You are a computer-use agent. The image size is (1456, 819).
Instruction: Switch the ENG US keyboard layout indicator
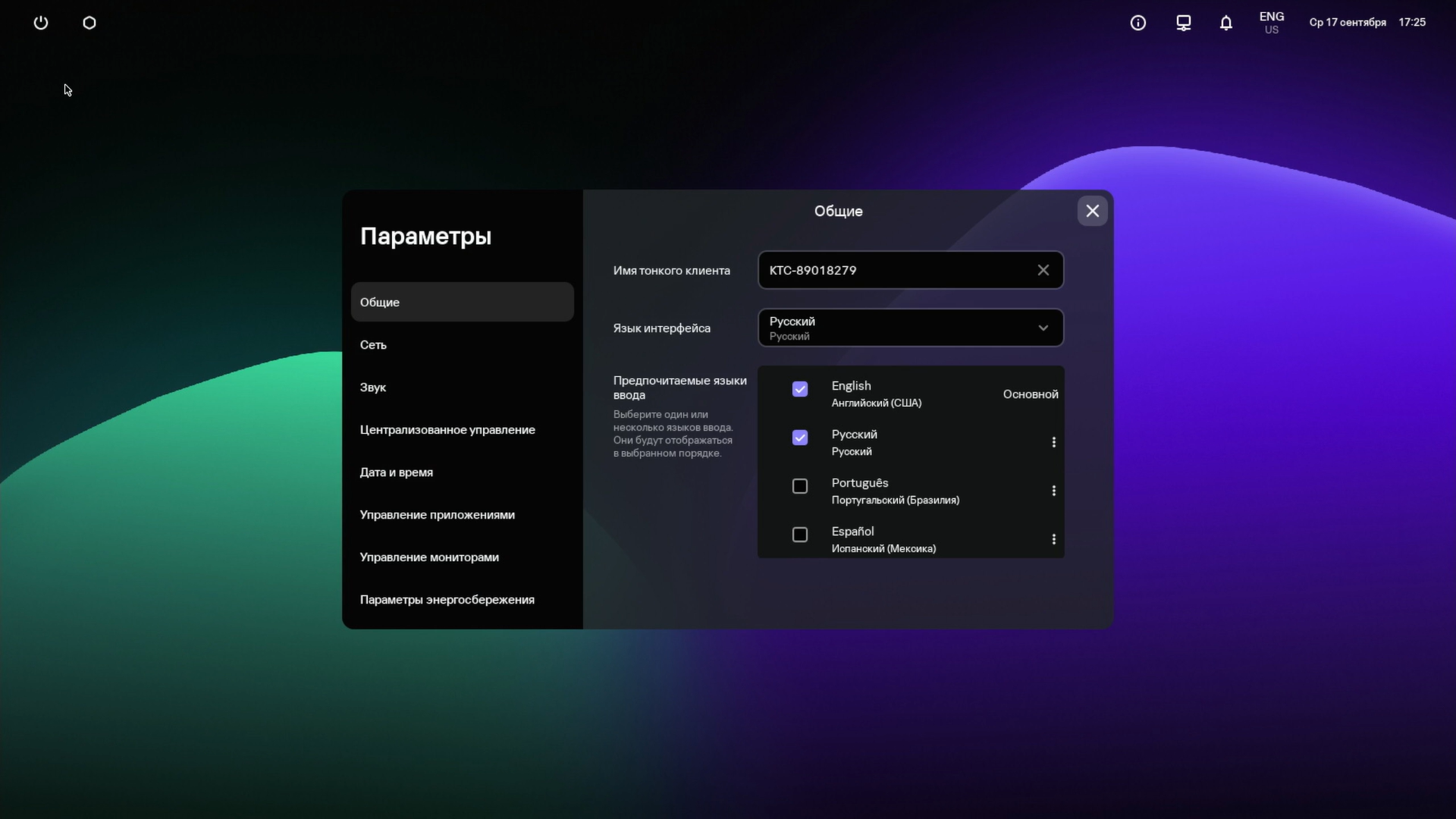point(1271,23)
